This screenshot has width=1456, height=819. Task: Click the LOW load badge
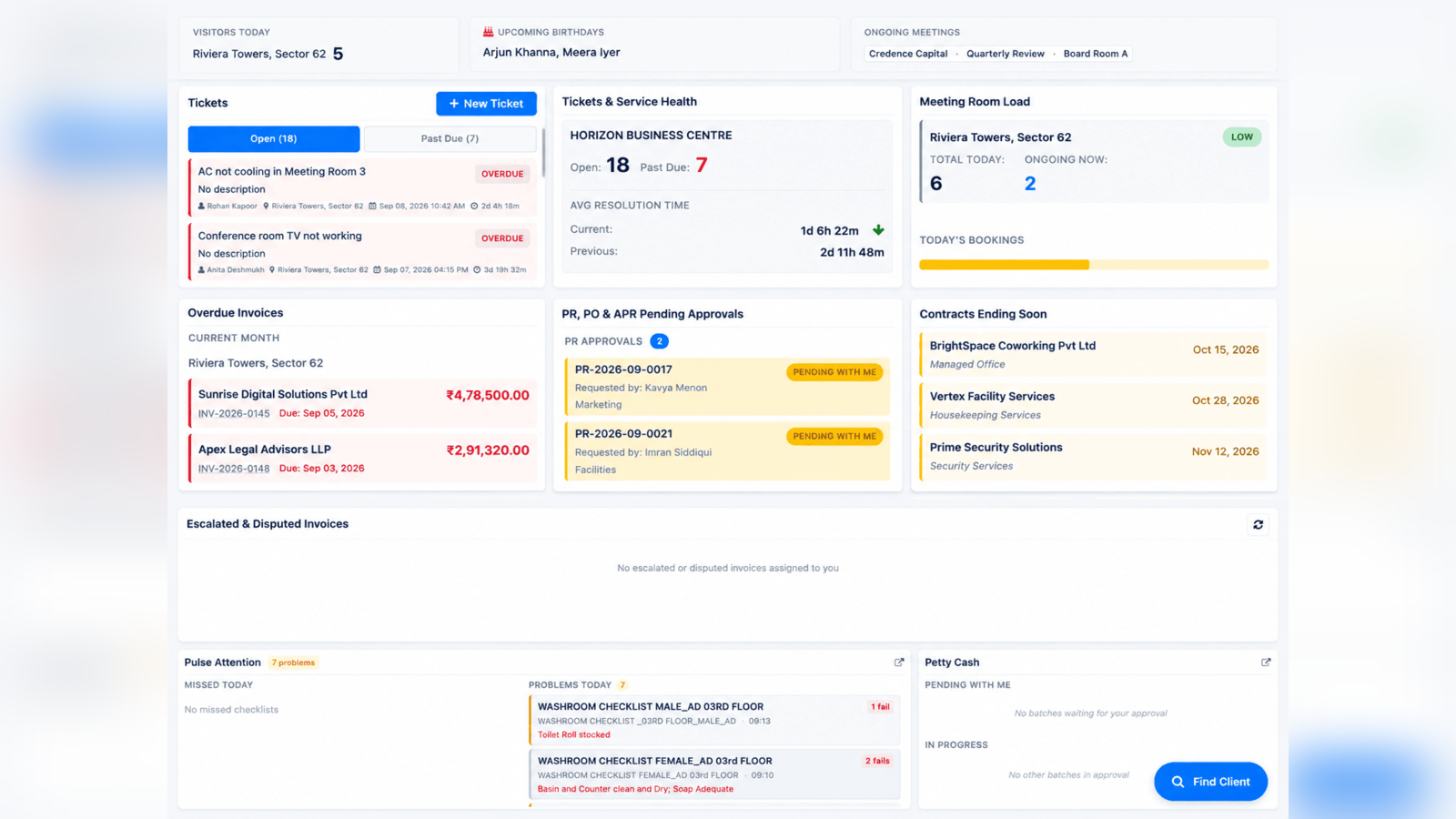click(x=1242, y=137)
